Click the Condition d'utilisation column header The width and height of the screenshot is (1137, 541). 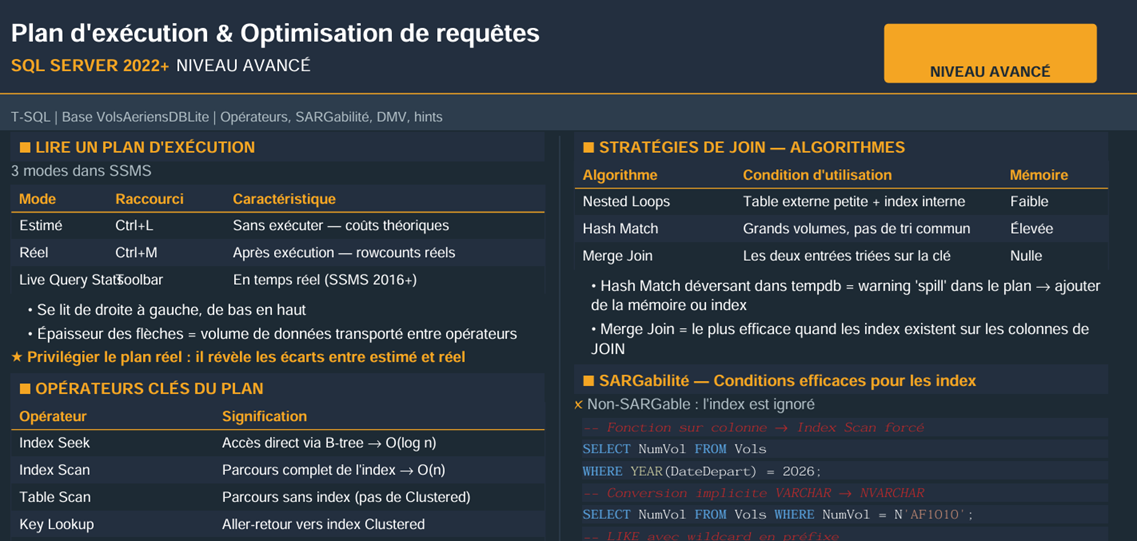(x=817, y=175)
